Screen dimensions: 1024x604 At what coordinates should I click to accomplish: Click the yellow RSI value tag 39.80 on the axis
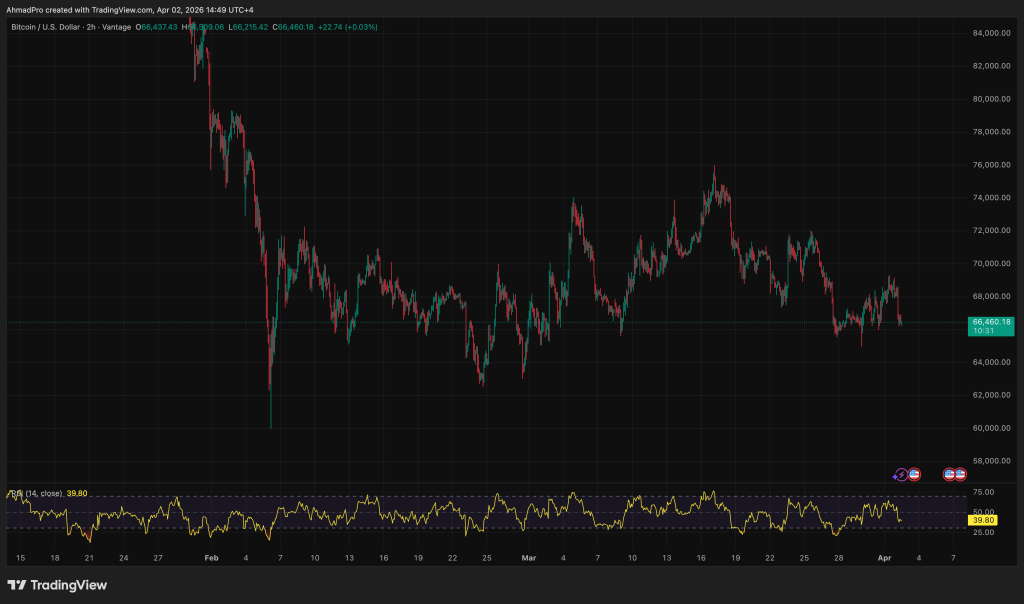983,520
